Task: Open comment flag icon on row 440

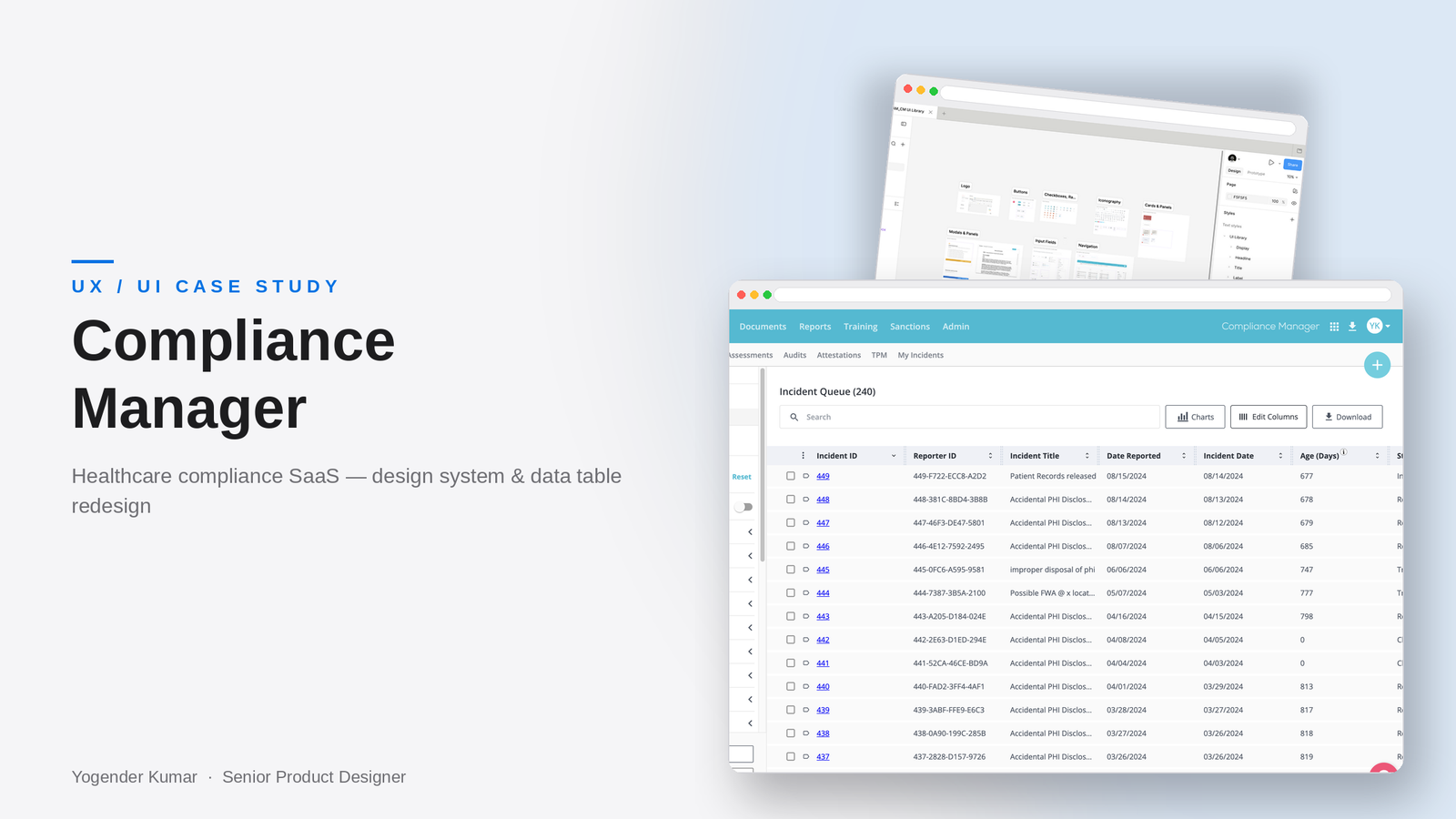Action: 806,686
